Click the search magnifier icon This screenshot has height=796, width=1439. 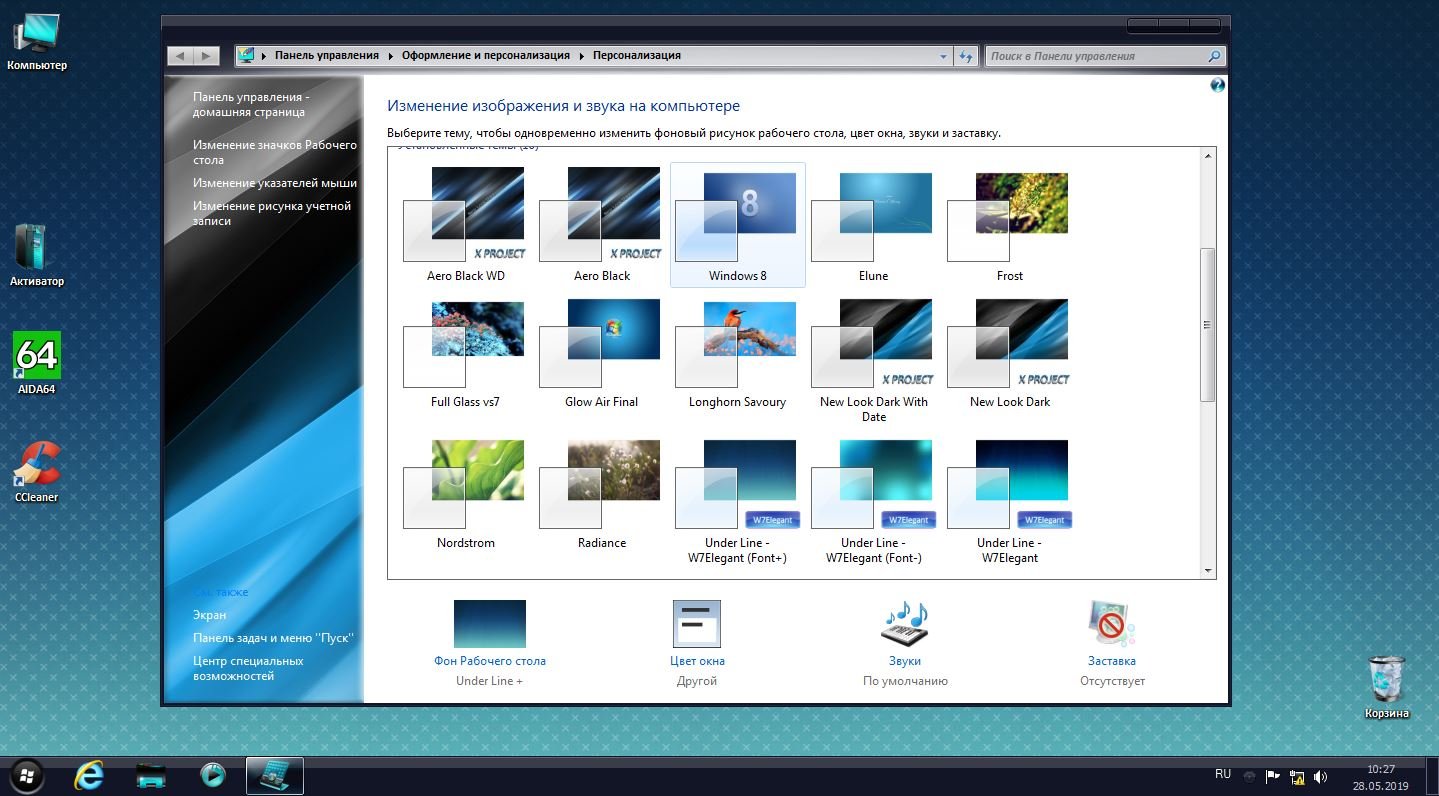(1213, 56)
